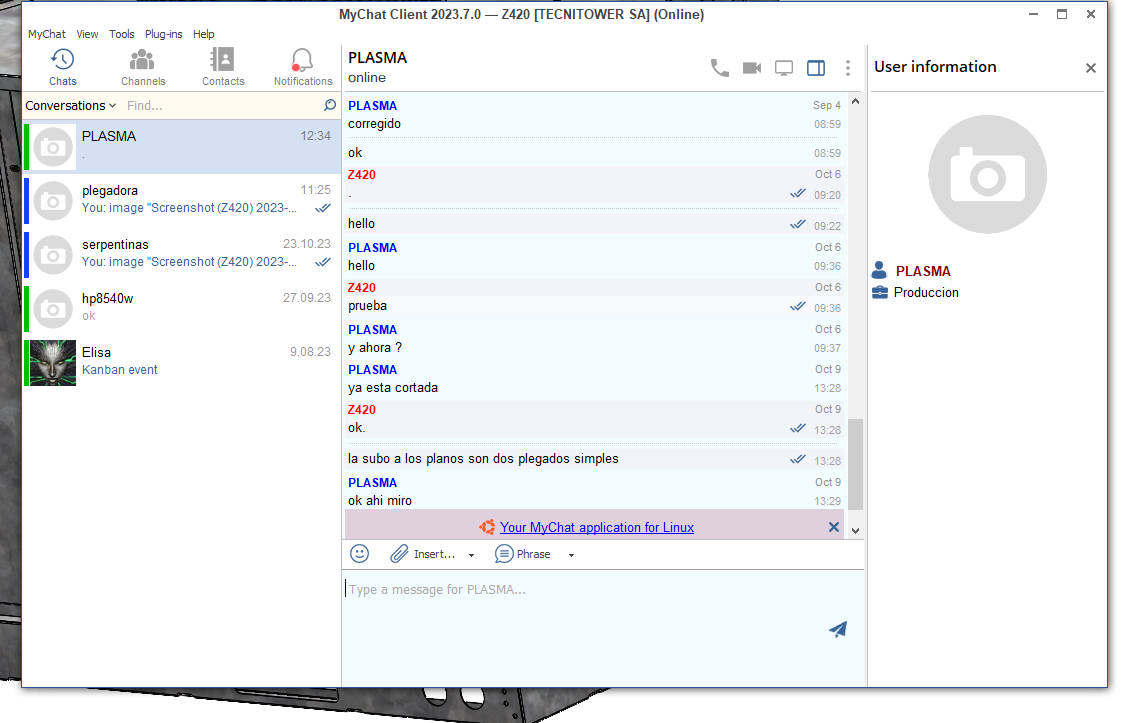Dismiss the Linux application banner

pos(834,527)
